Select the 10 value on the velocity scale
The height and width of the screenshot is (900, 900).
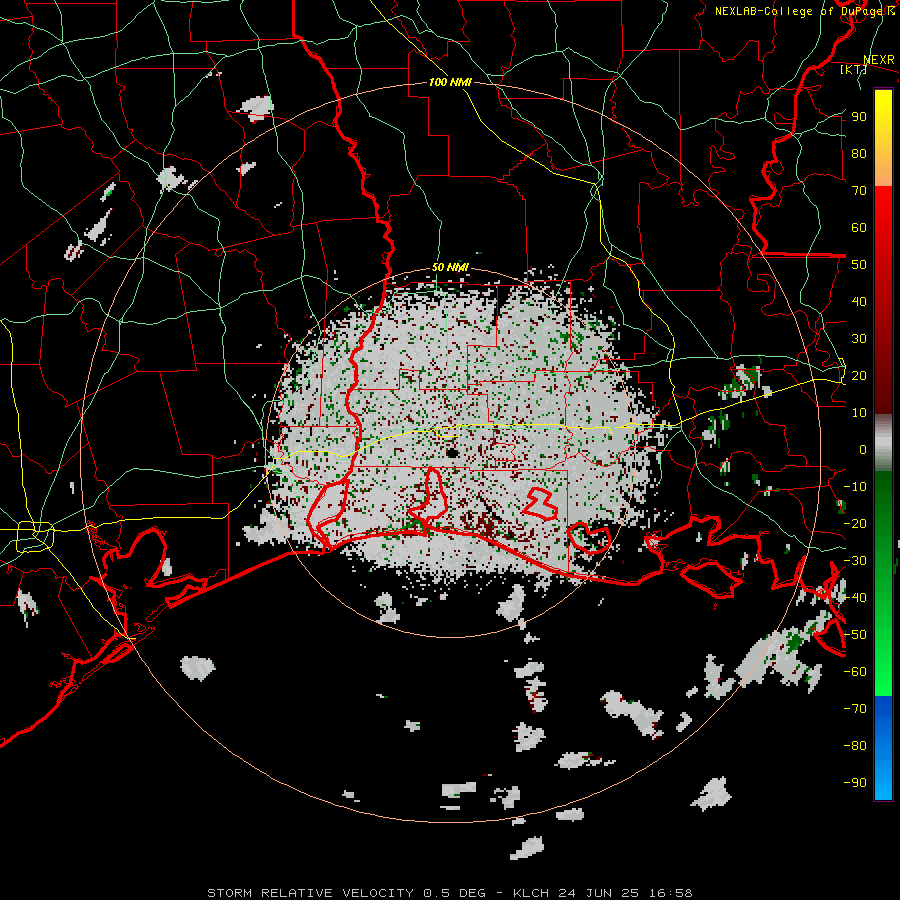(859, 413)
